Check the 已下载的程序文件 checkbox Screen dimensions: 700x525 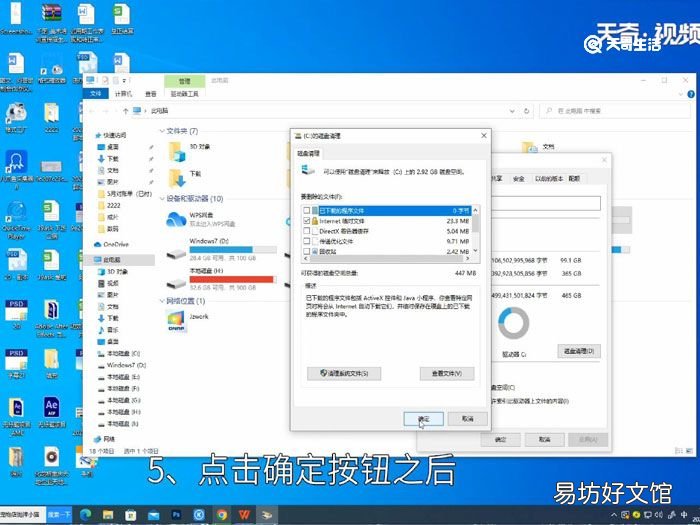coord(307,210)
